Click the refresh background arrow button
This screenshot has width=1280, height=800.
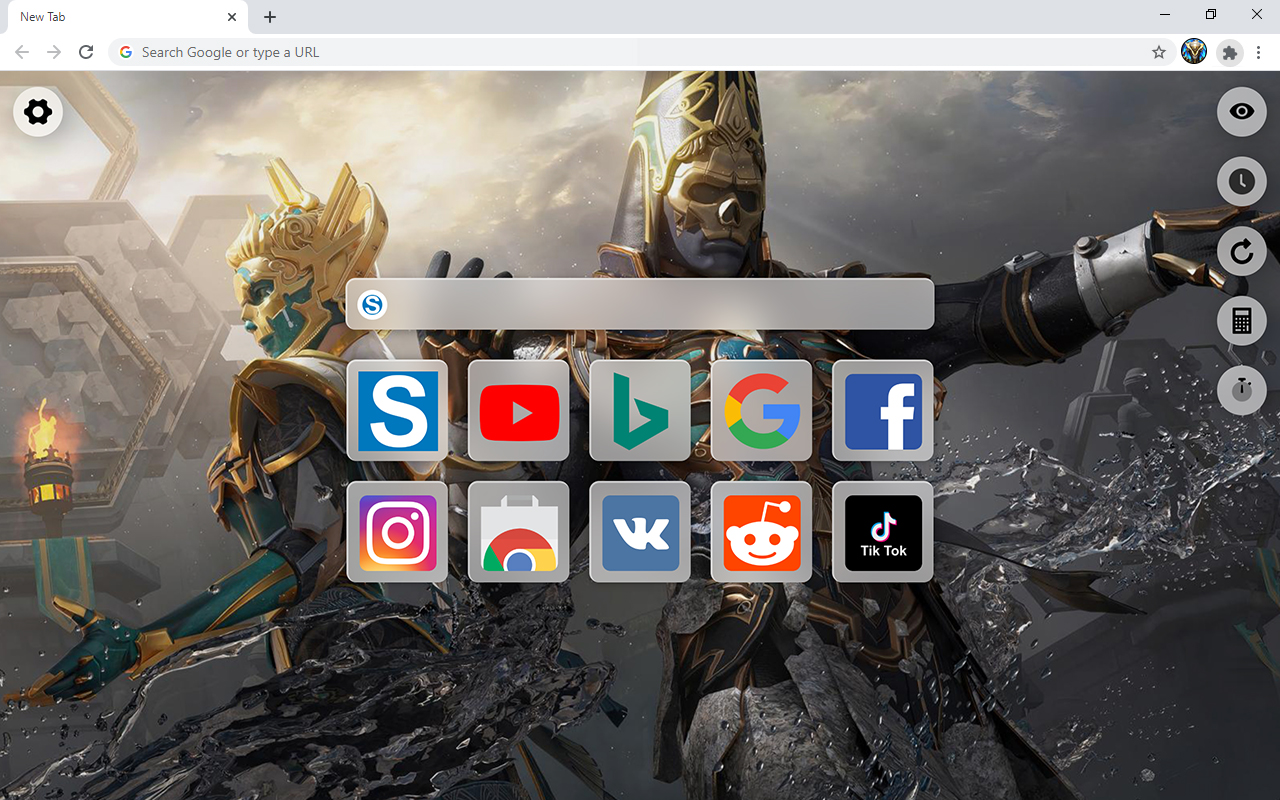pyautogui.click(x=1242, y=251)
